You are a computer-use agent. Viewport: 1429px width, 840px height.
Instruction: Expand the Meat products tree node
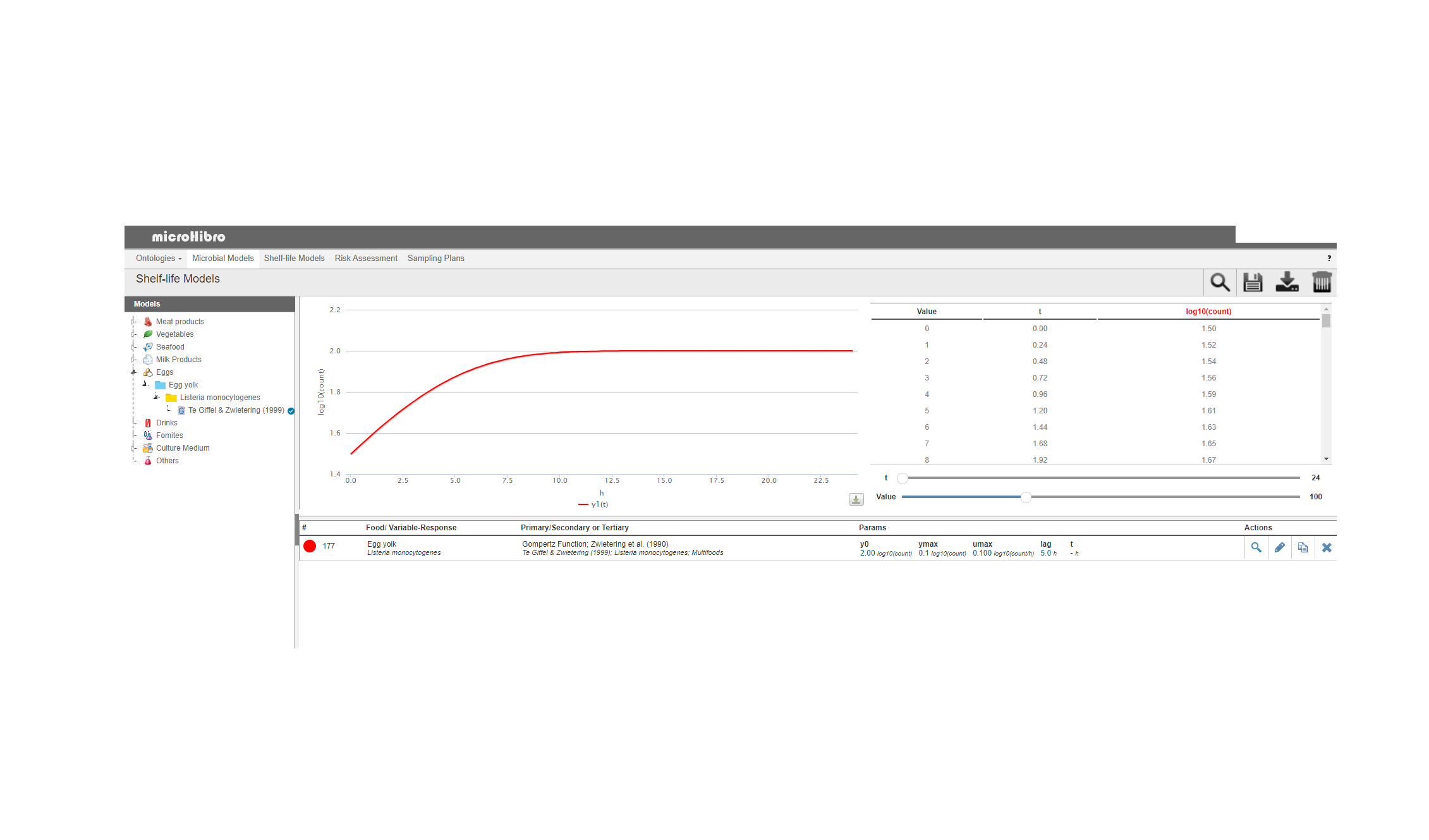[133, 321]
